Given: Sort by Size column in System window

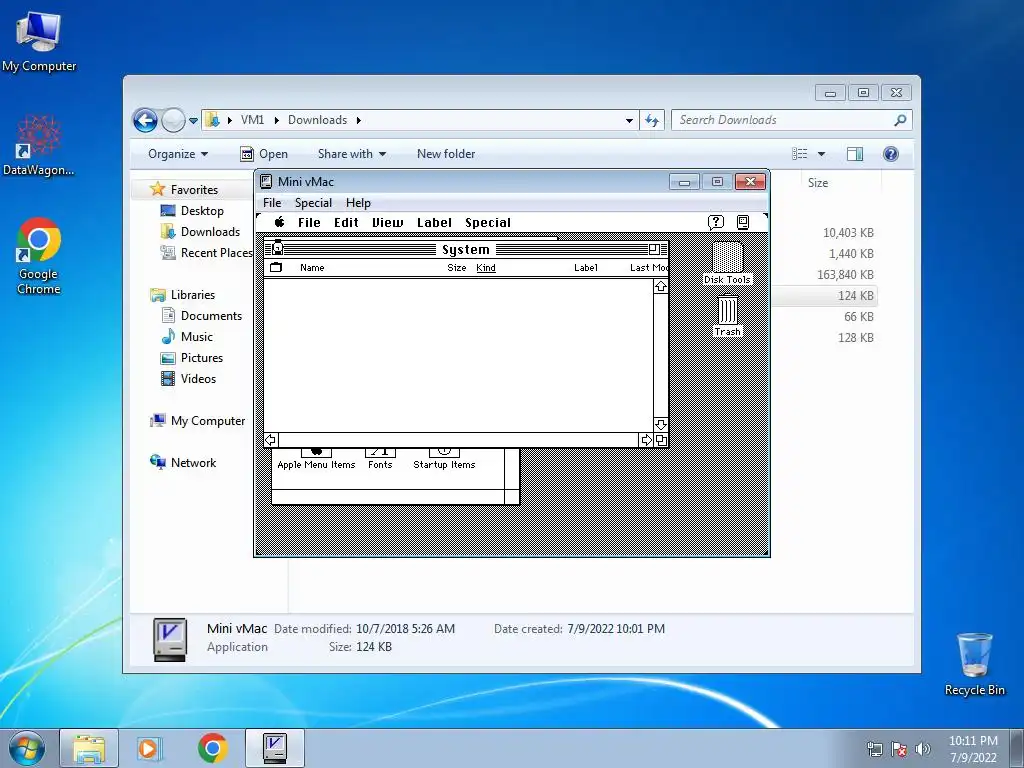Looking at the screenshot, I should (456, 268).
